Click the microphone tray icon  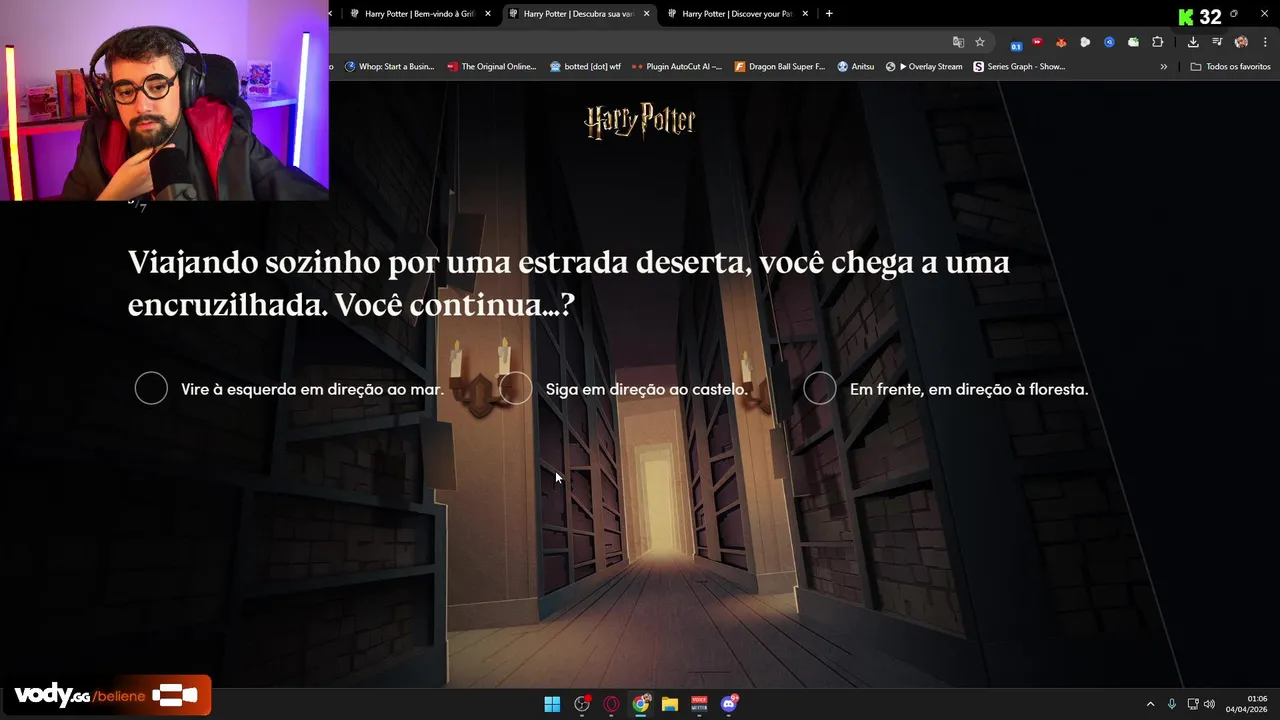[x=1172, y=704]
